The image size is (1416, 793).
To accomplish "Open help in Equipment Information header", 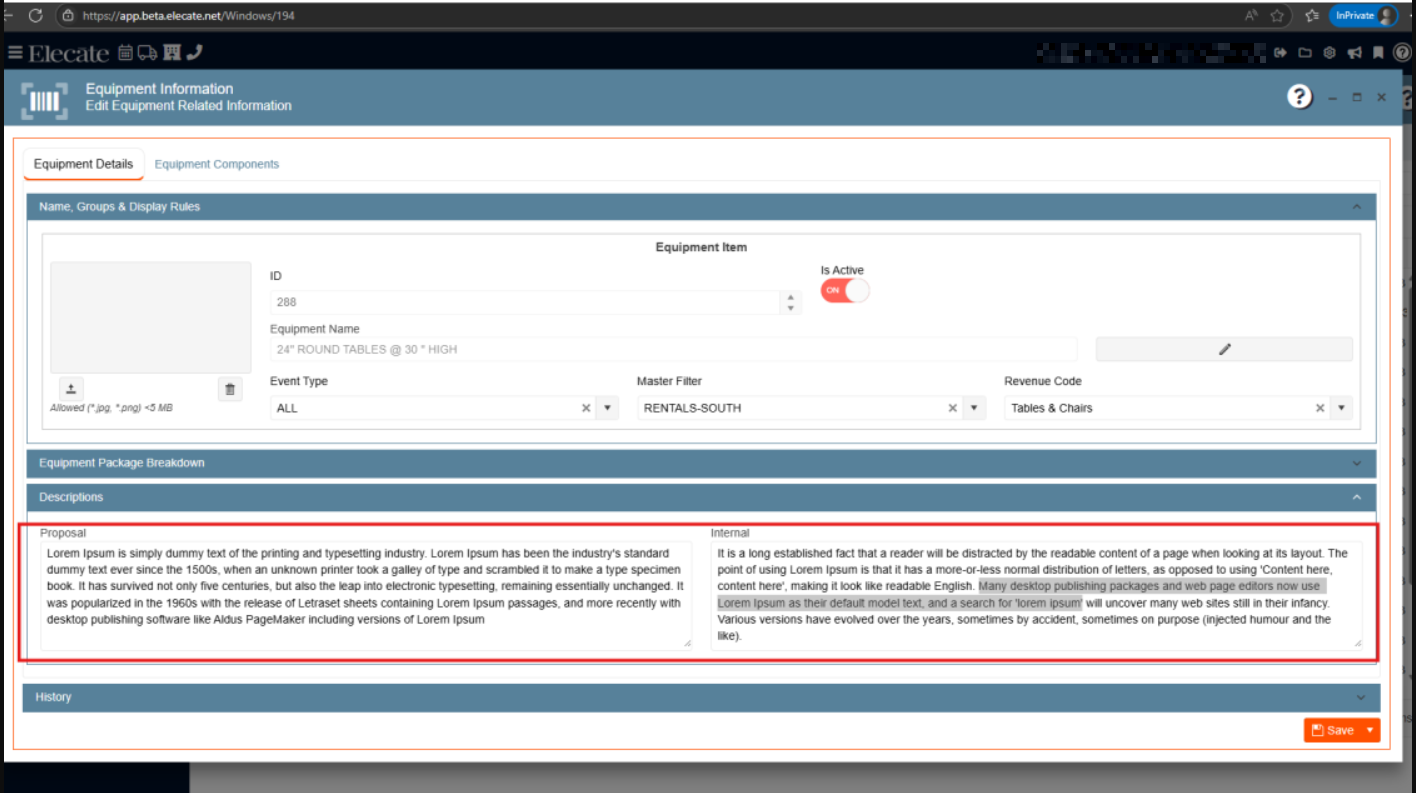I will click(x=1299, y=97).
